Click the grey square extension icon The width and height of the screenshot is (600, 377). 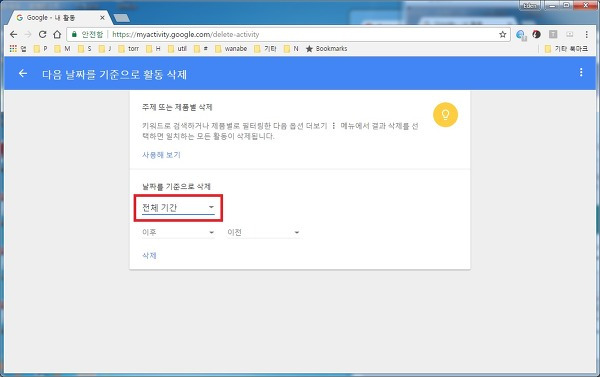pyautogui.click(x=553, y=34)
